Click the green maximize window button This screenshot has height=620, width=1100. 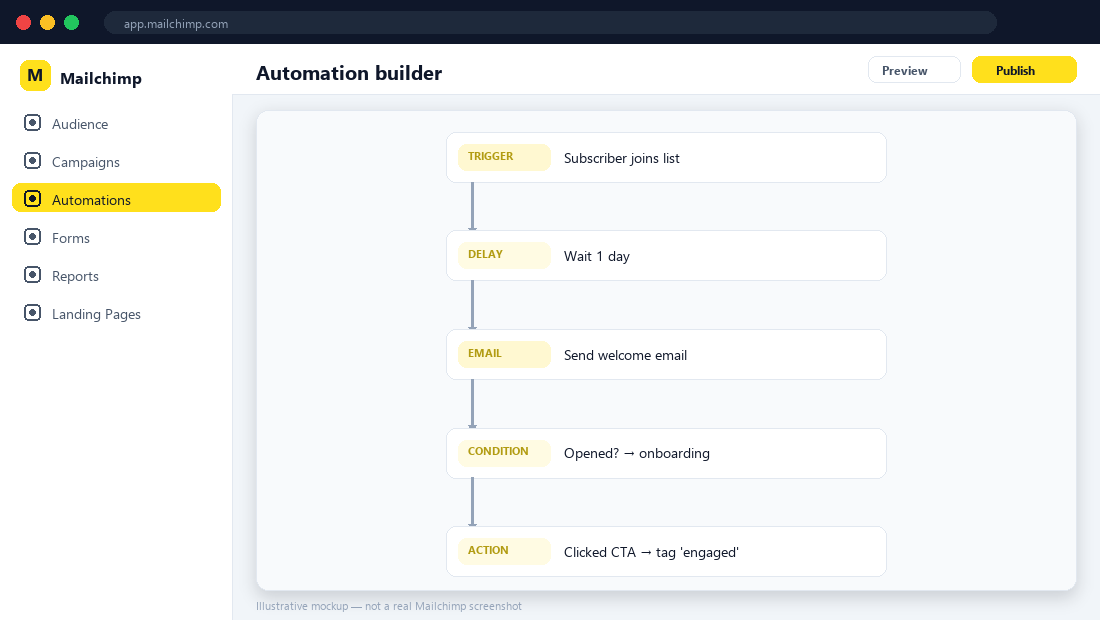point(72,22)
